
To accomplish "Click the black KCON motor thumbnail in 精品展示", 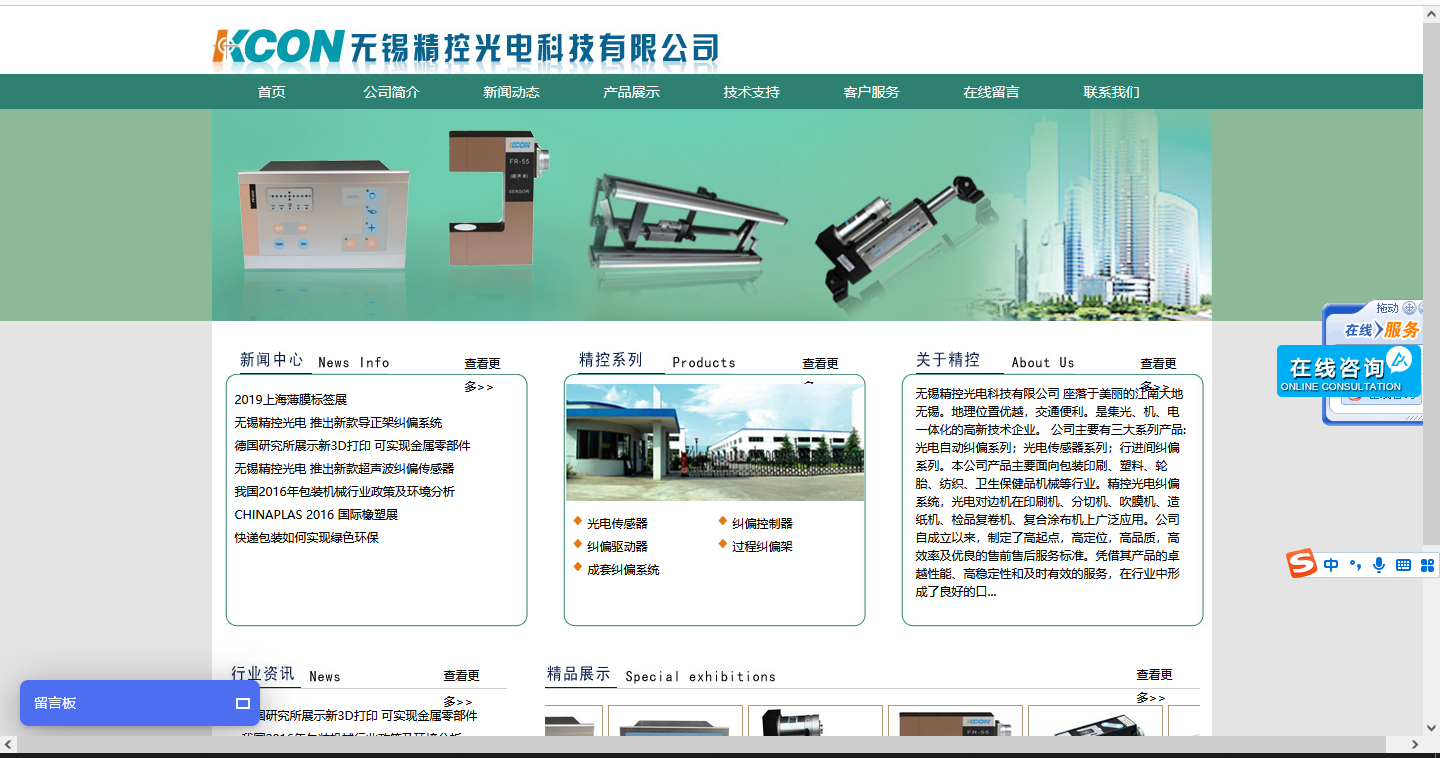I will pyautogui.click(x=815, y=721).
